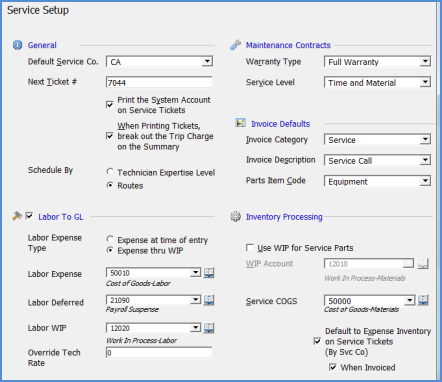Viewport: 442px width, 382px height.
Task: Click the Labor To GL hammer icon
Action: point(17,216)
